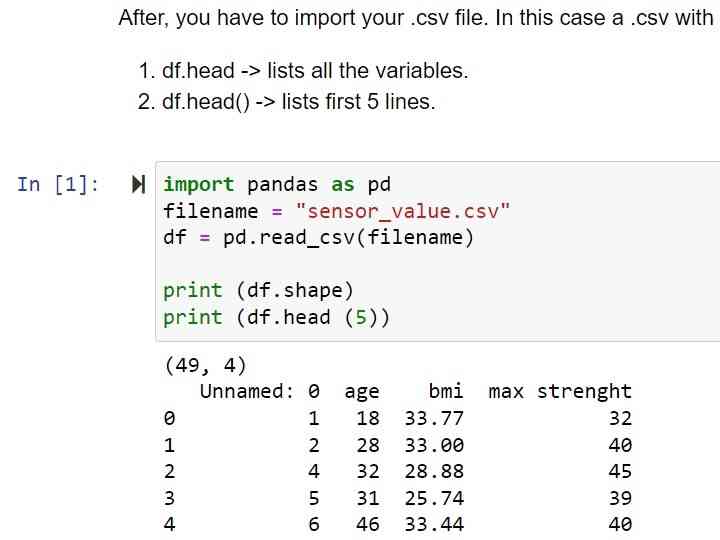Click the print (df.shape) code line
Viewport: 720px width, 540px height.
[259, 291]
